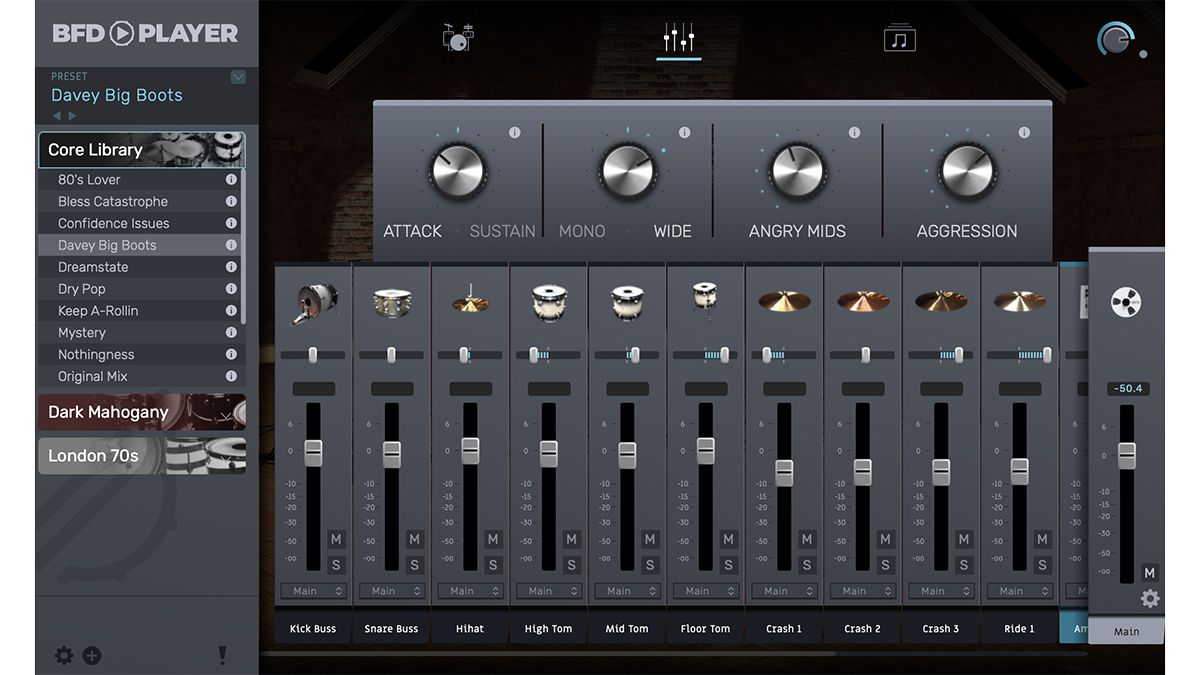Click the exclamation warning icon
This screenshot has height=675, width=1200.
pos(222,656)
